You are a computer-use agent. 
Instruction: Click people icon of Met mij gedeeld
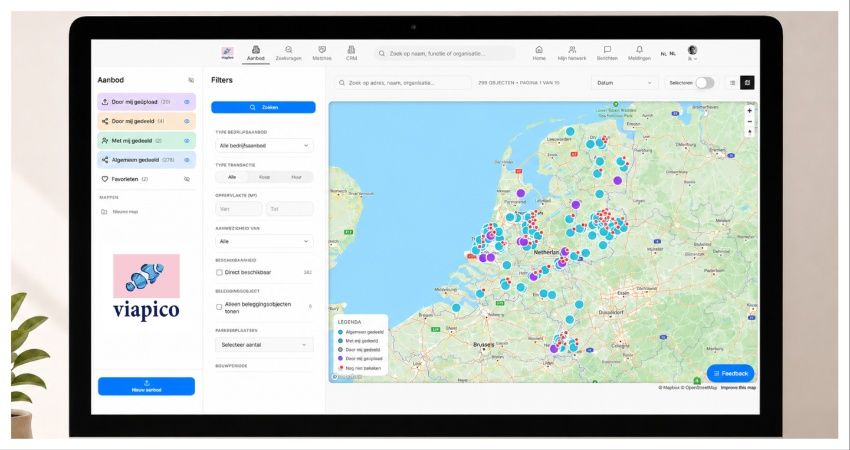pos(105,141)
